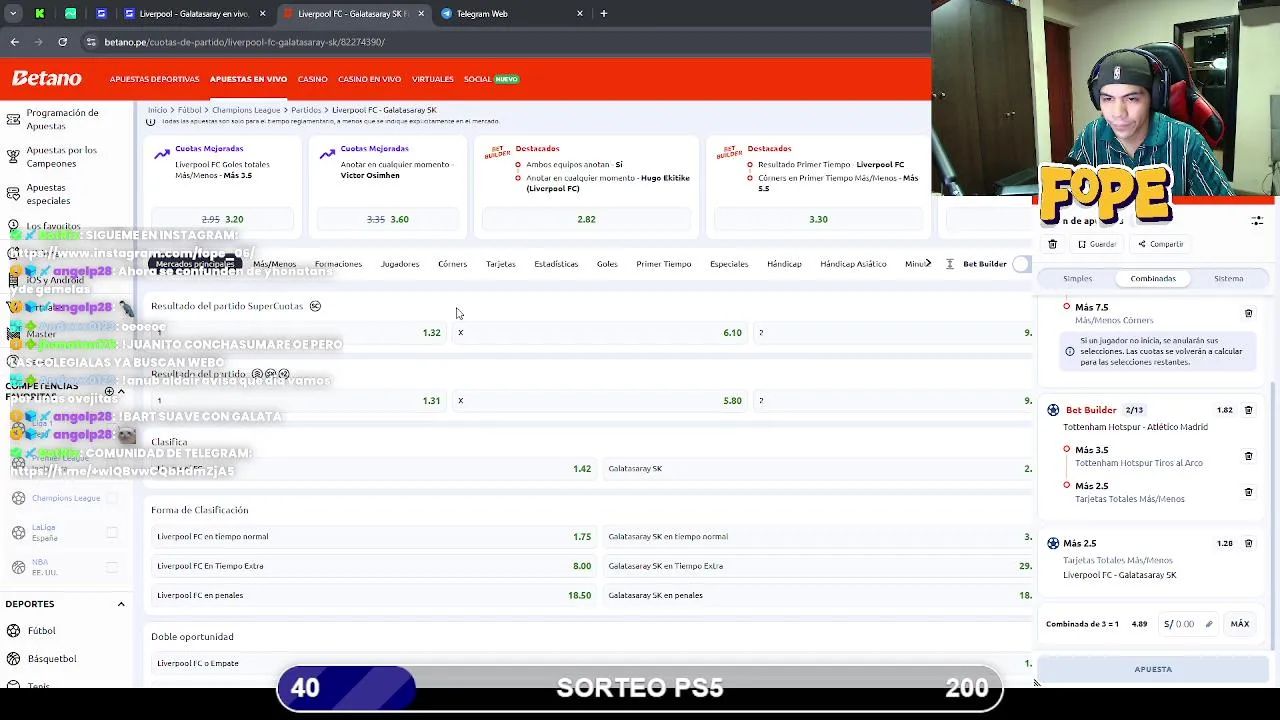
Task: Pick Resultado del partido draw odds 5.80
Action: [x=600, y=400]
